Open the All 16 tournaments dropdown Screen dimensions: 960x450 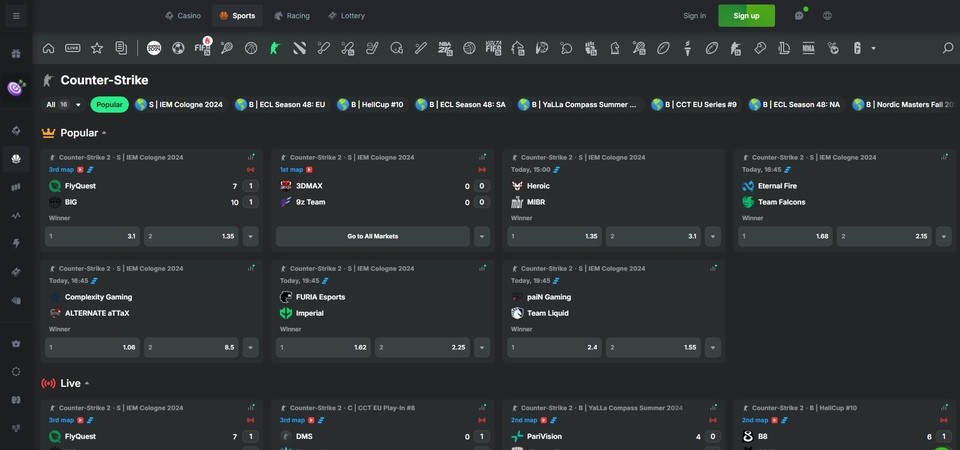click(64, 105)
